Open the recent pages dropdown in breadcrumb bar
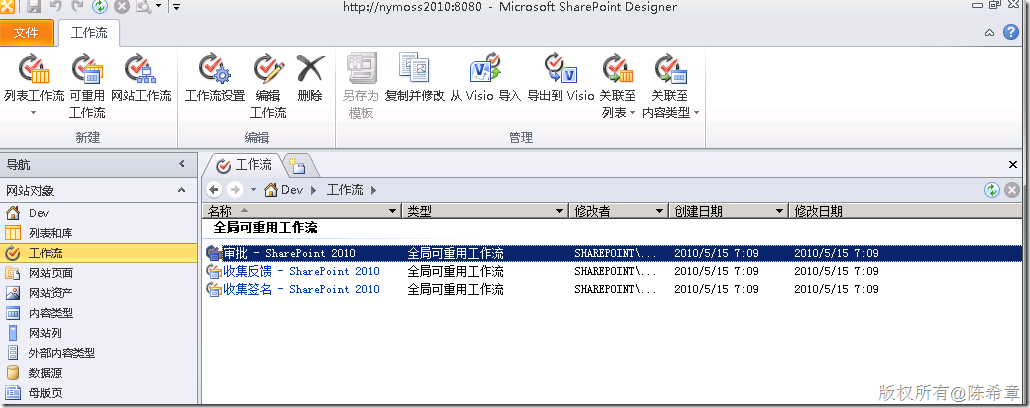 click(254, 190)
